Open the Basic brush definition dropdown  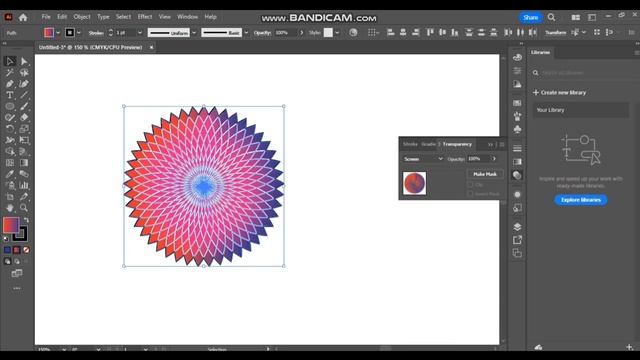(x=246, y=33)
